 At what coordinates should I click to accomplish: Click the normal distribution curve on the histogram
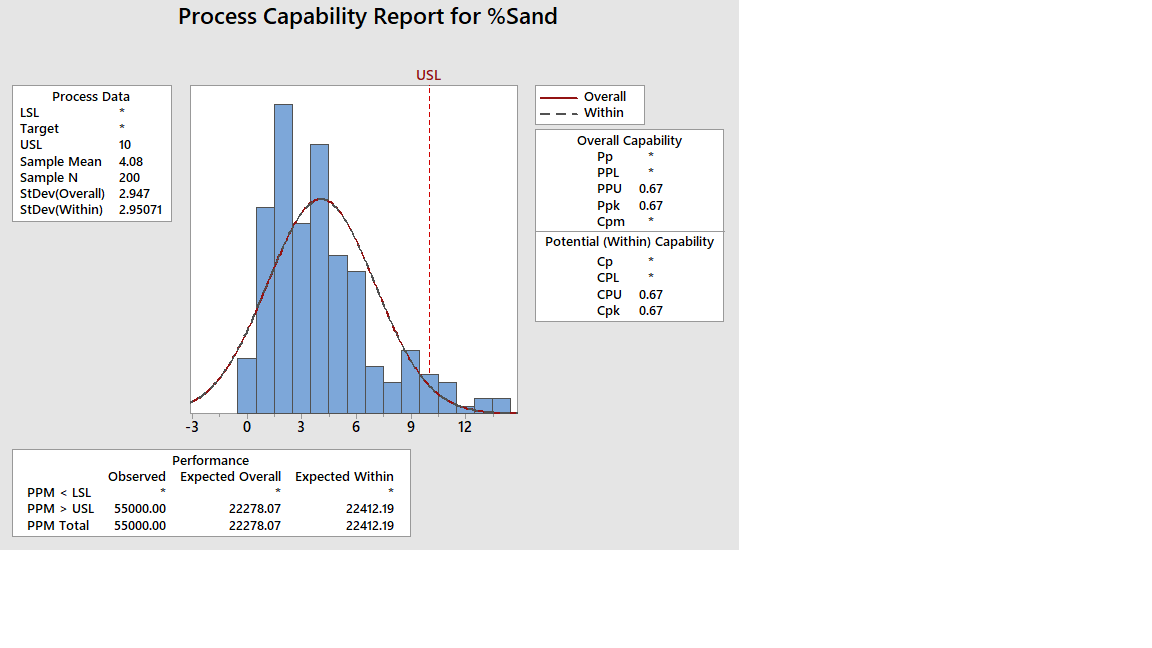(320, 200)
